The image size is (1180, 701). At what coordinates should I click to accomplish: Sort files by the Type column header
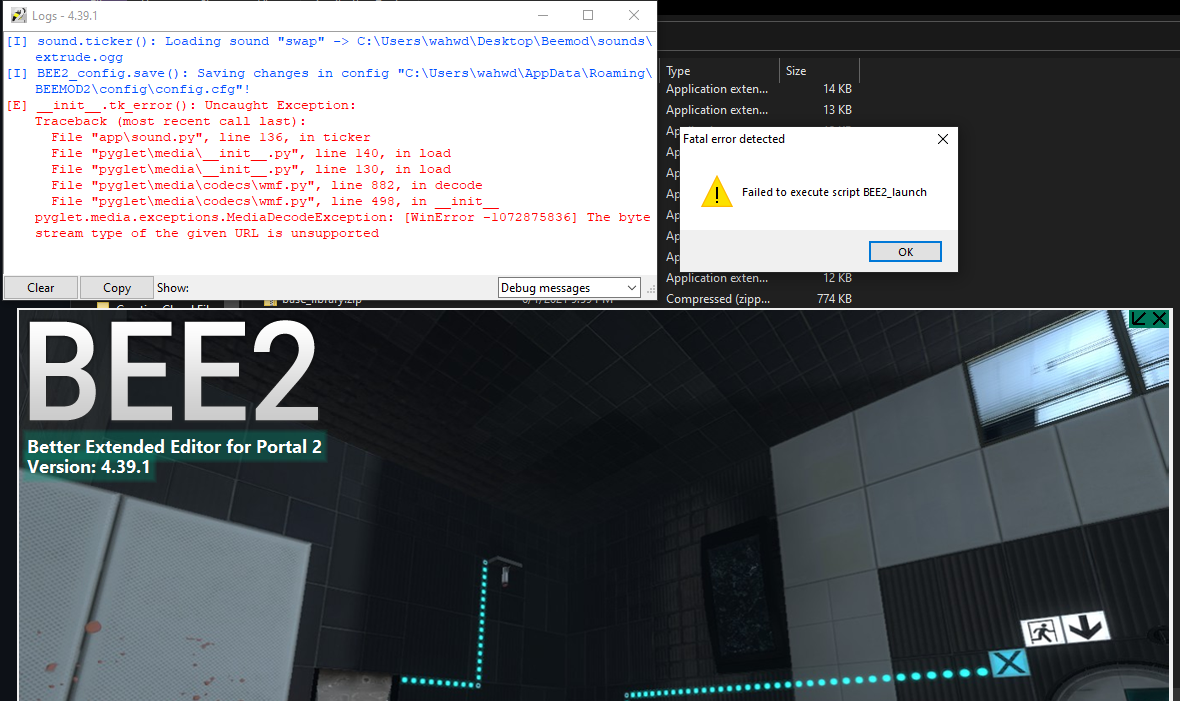[678, 70]
